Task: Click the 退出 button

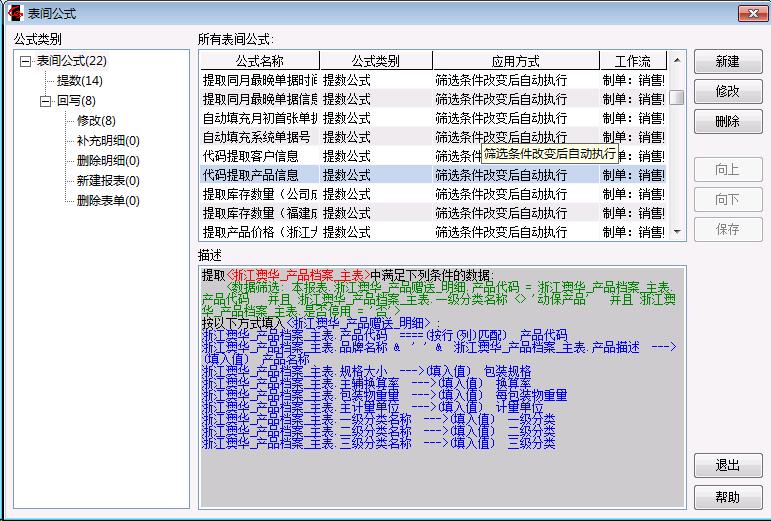Action: (x=727, y=466)
